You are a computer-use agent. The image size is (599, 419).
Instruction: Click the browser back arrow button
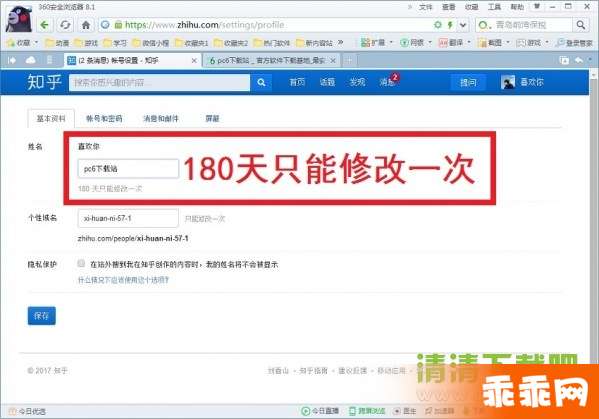(x=45, y=25)
